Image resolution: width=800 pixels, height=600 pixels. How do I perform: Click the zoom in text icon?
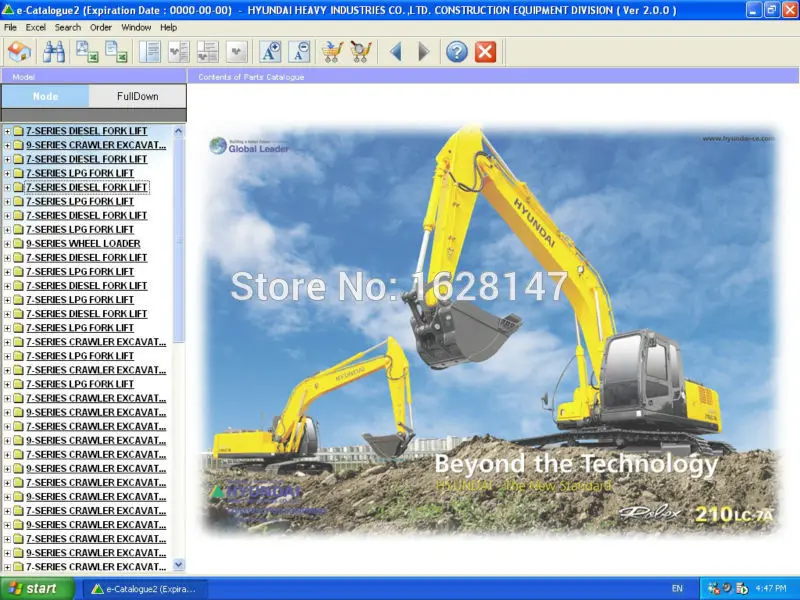click(x=270, y=52)
